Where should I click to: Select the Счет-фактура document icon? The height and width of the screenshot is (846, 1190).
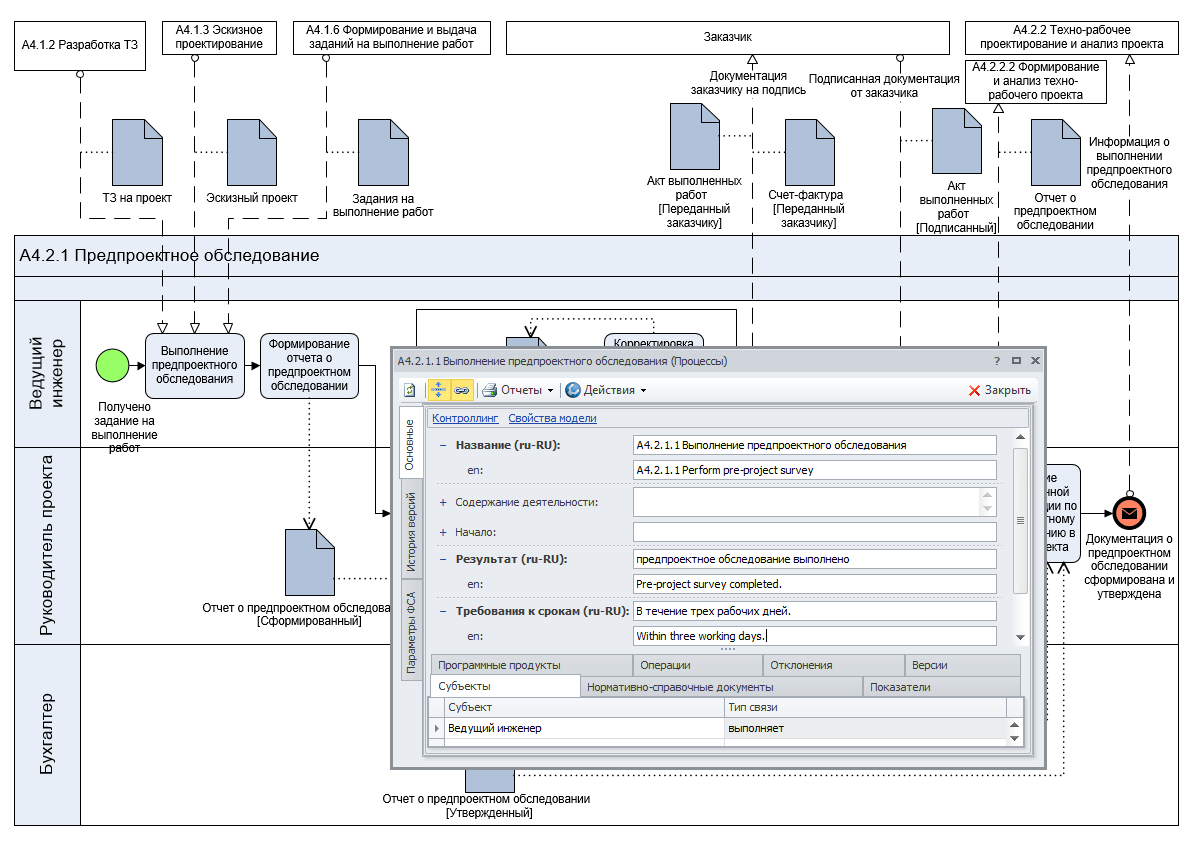(x=809, y=152)
